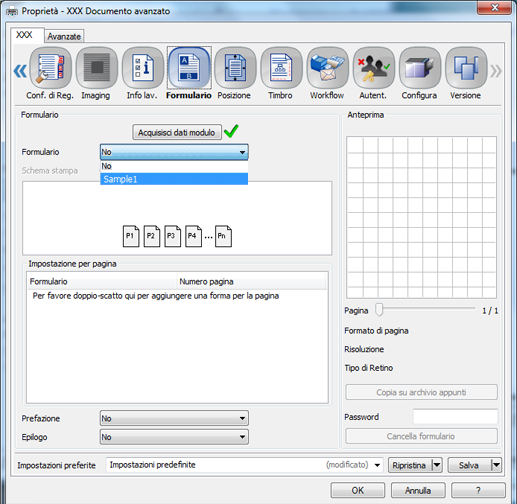Open the Info lav. icon

[143, 68]
